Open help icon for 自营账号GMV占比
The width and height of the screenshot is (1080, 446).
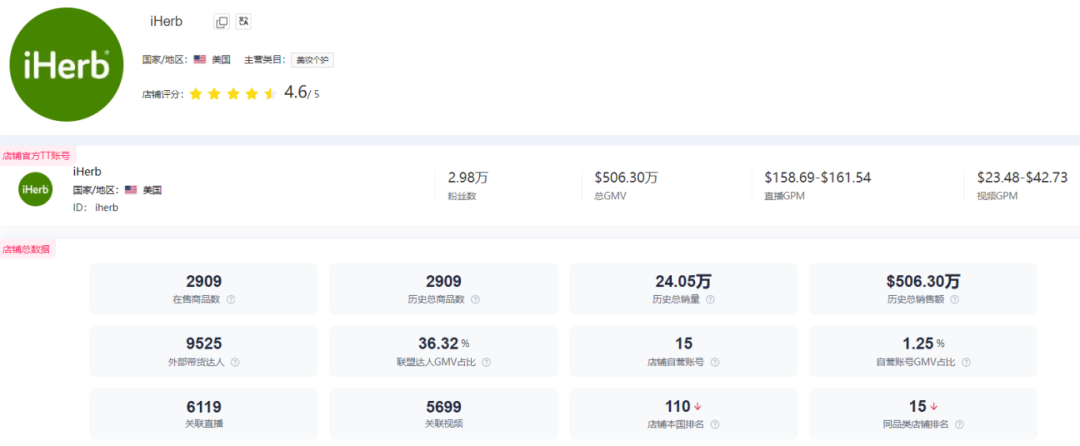click(x=966, y=362)
